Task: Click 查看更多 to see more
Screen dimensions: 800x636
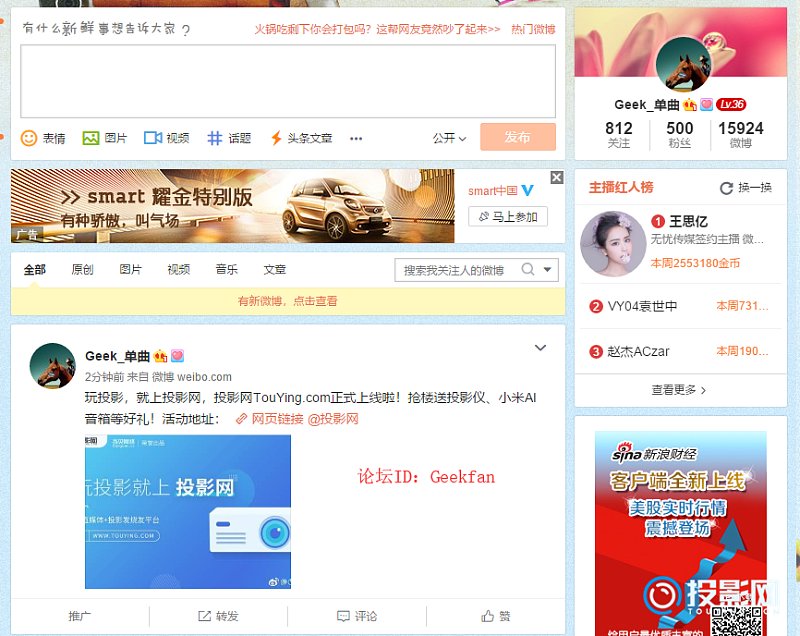Action: click(x=679, y=390)
